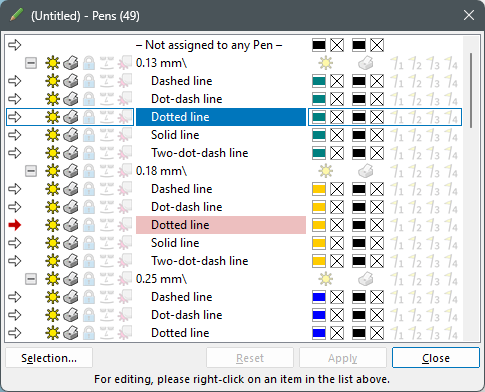Toggle printing for 0.13 mm Dot-dash line

click(x=71, y=99)
